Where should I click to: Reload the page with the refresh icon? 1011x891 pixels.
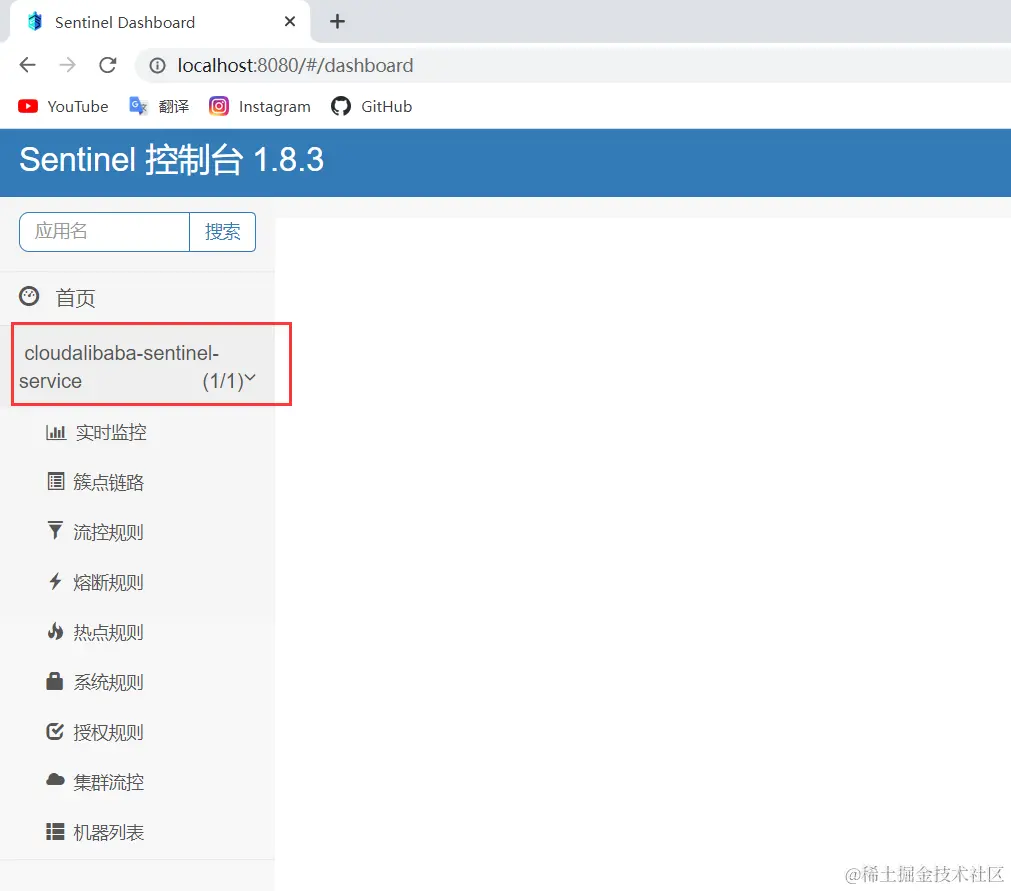pyautogui.click(x=108, y=65)
